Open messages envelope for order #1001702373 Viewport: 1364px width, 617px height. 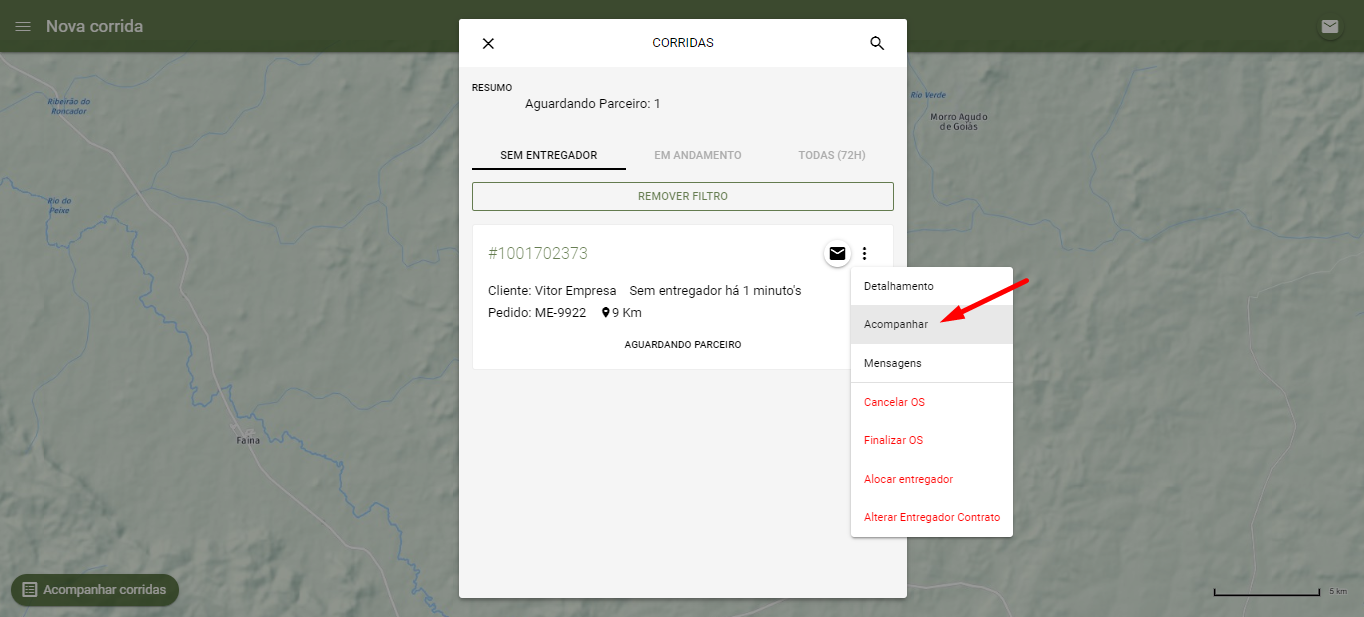(838, 254)
